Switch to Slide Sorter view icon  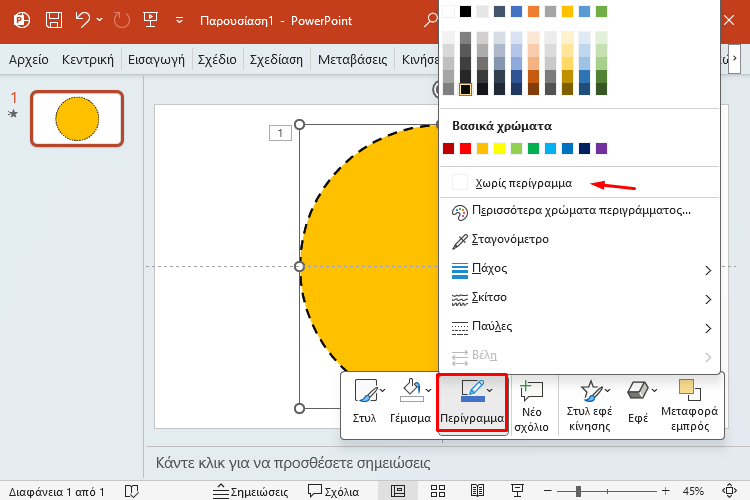[x=438, y=491]
